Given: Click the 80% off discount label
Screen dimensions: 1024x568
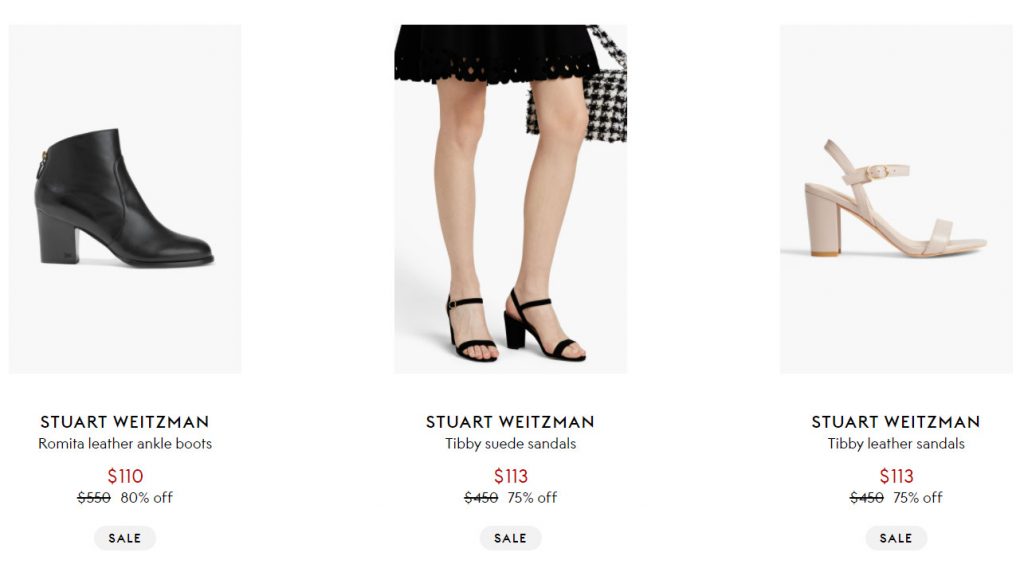Looking at the screenshot, I should (x=146, y=498).
